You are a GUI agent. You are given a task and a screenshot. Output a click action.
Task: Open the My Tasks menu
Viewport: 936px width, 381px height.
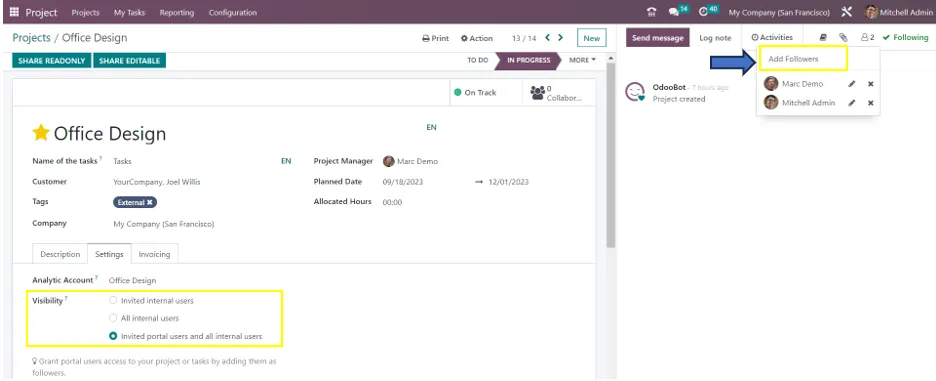130,13
